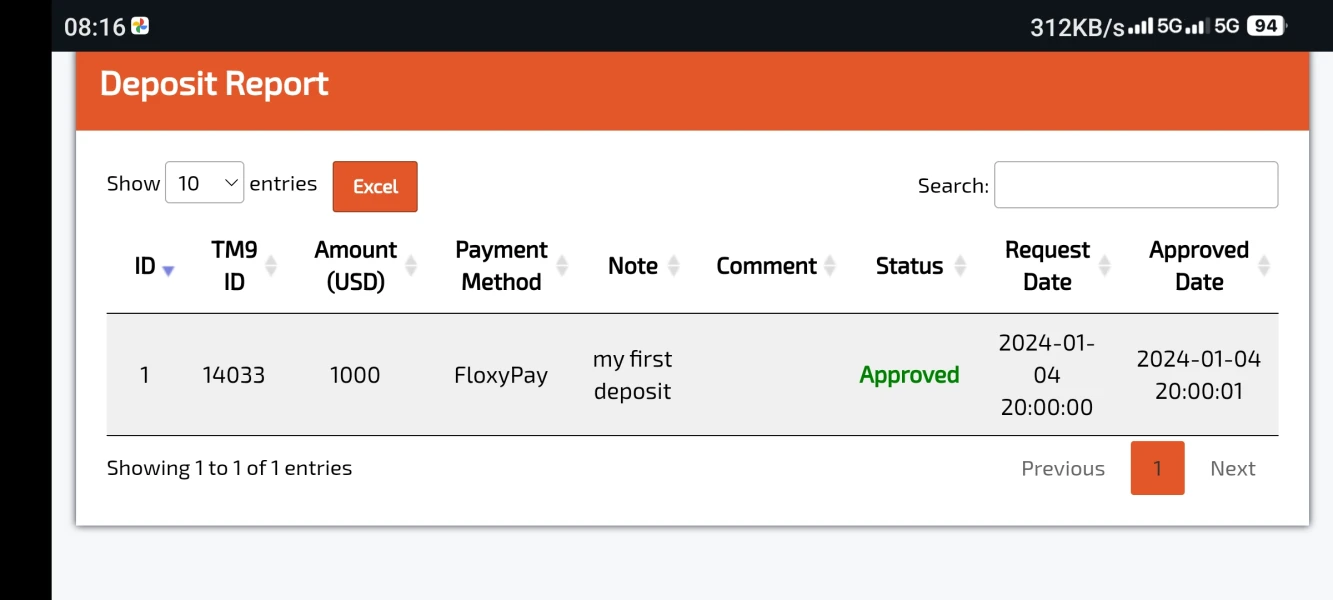Sort by Status column arrows
This screenshot has width=1333, height=600.
pos(960,266)
